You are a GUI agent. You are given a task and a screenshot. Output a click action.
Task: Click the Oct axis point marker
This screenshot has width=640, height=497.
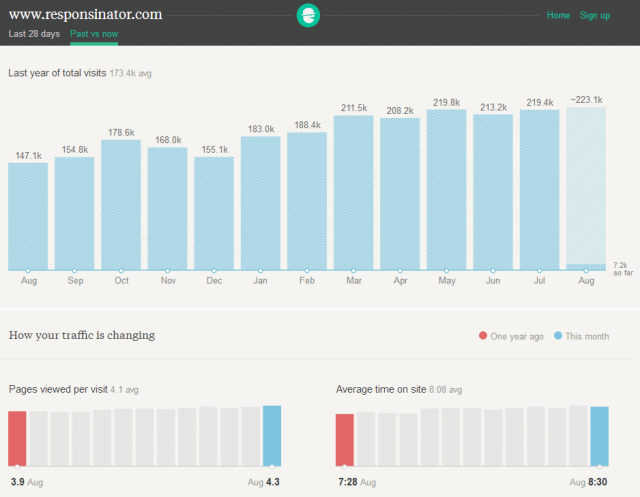(x=121, y=271)
